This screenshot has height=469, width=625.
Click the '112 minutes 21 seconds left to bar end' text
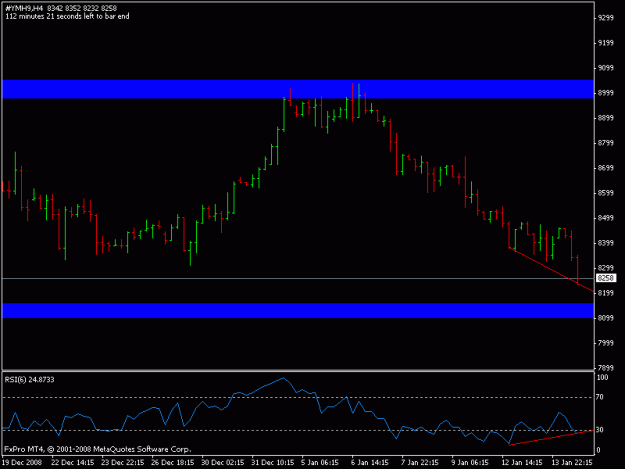pyautogui.click(x=67, y=16)
